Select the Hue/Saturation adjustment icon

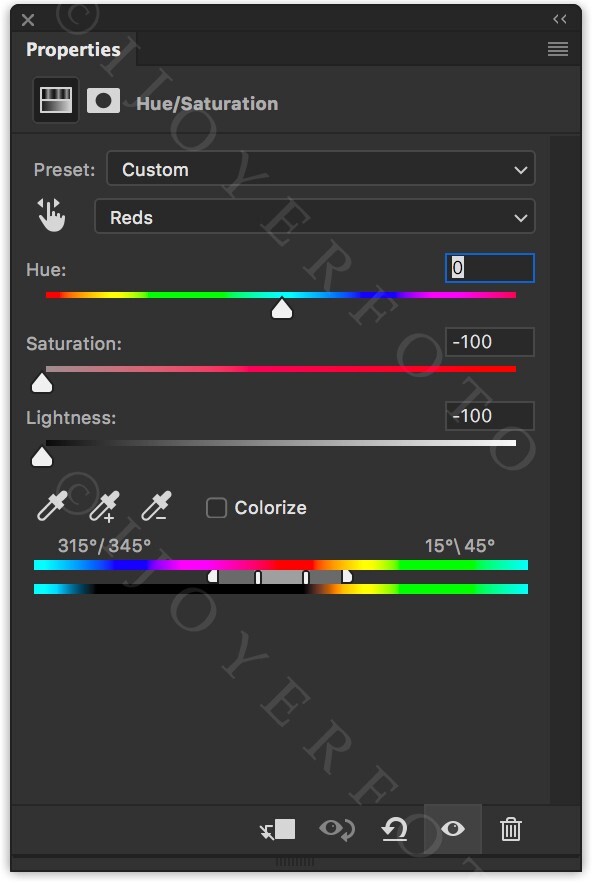[56, 101]
